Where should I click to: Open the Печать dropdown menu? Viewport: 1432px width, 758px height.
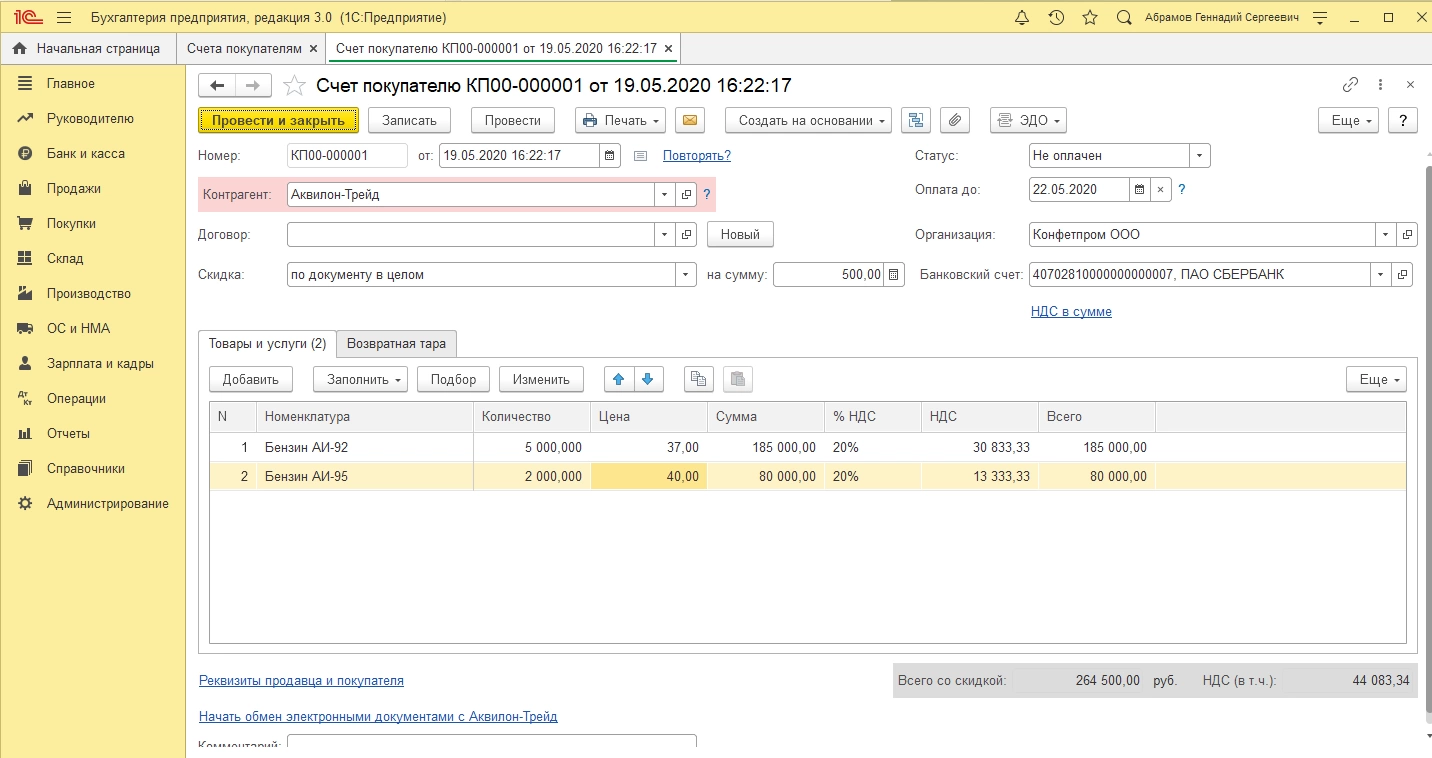click(620, 120)
